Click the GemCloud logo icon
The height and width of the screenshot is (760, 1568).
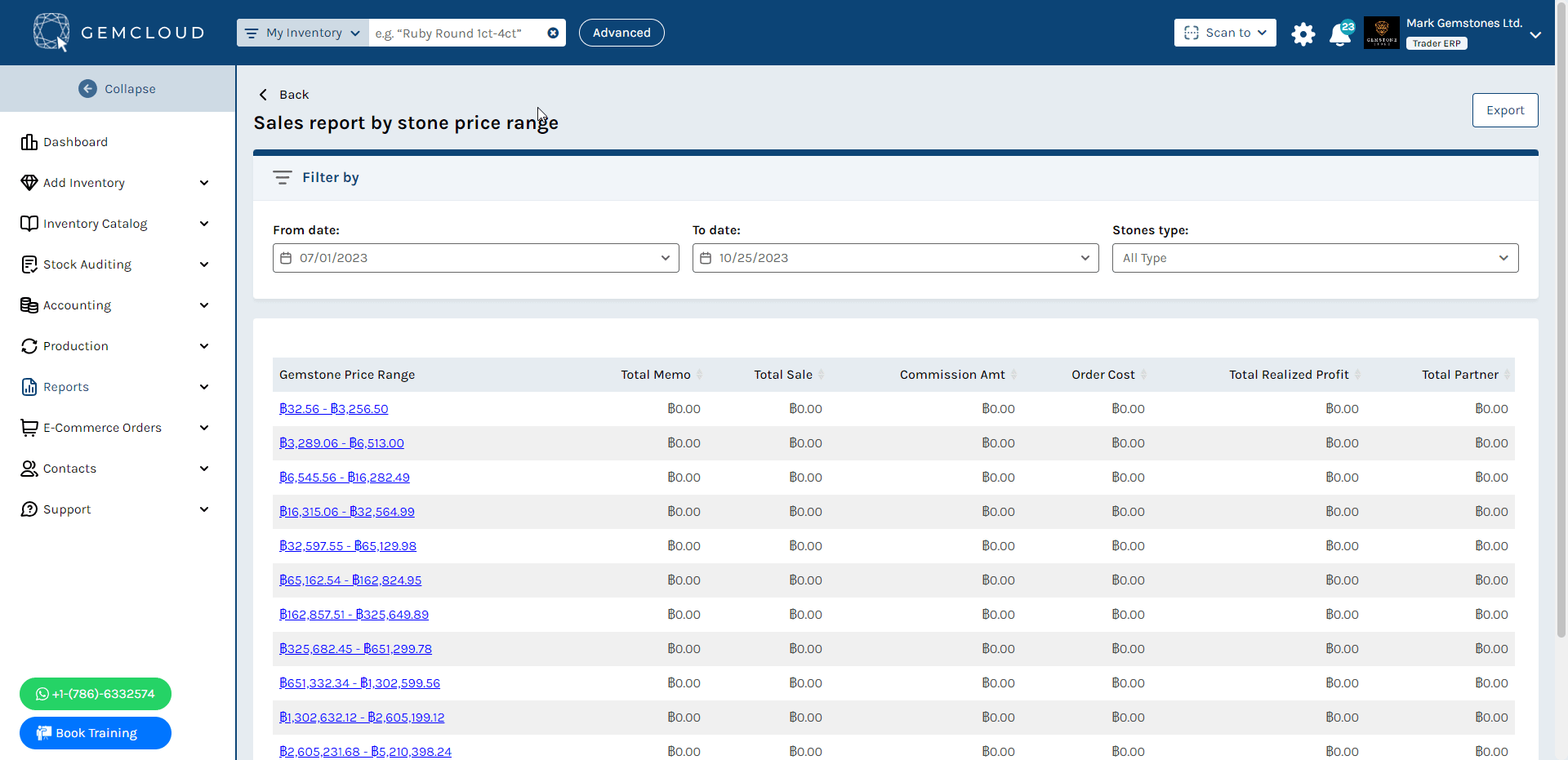click(x=51, y=33)
